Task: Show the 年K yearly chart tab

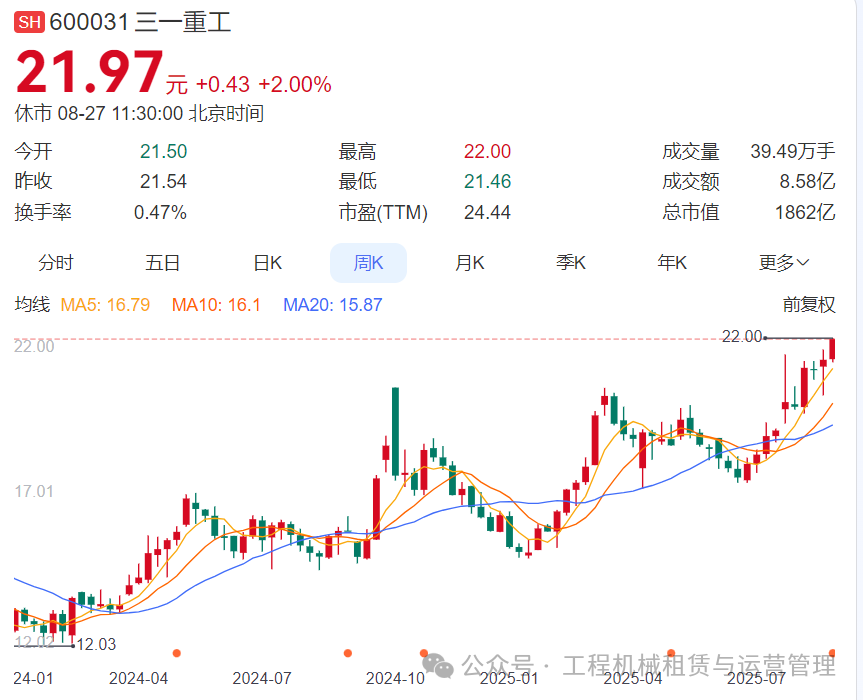Action: point(672,263)
